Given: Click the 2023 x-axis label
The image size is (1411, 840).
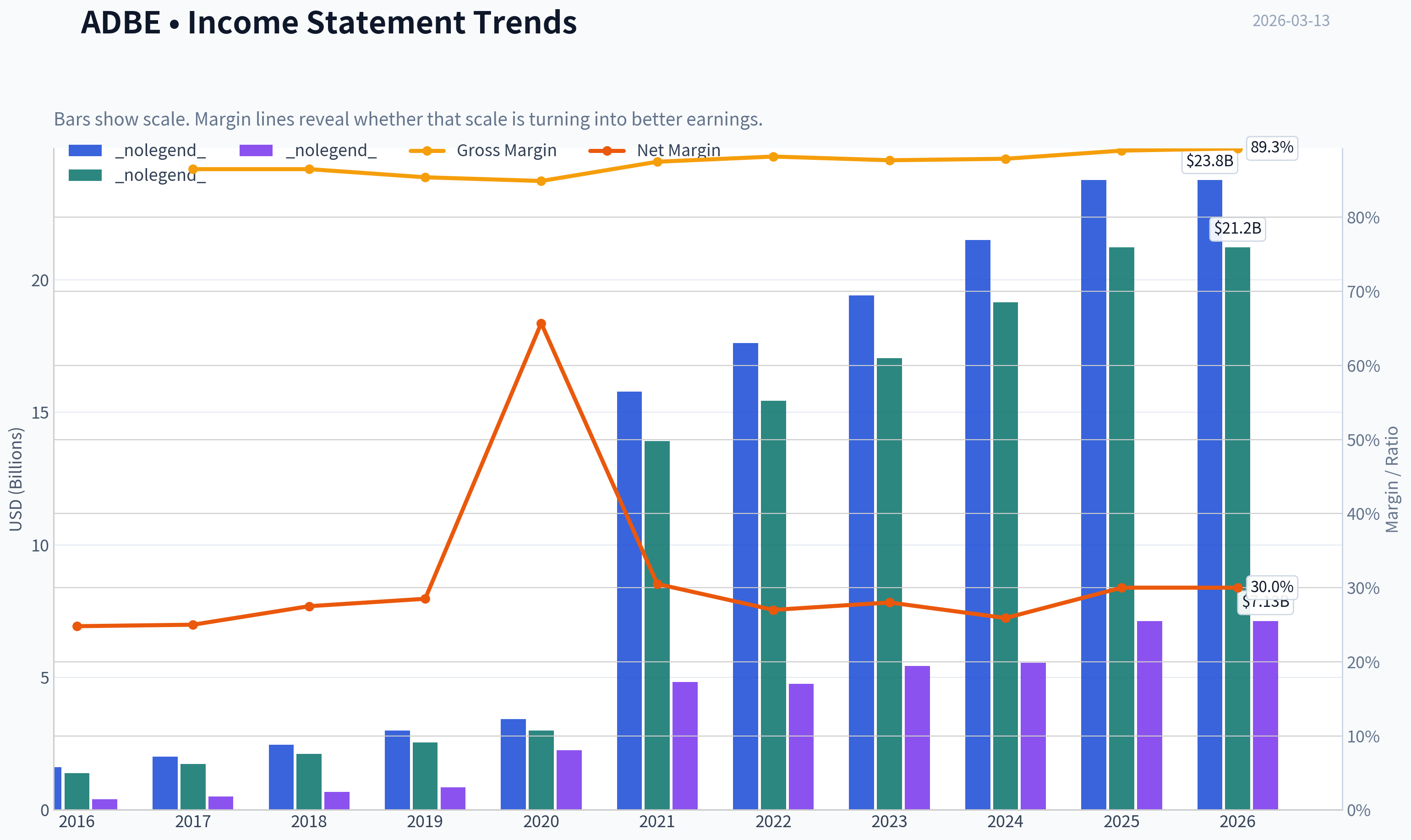Looking at the screenshot, I should [889, 822].
